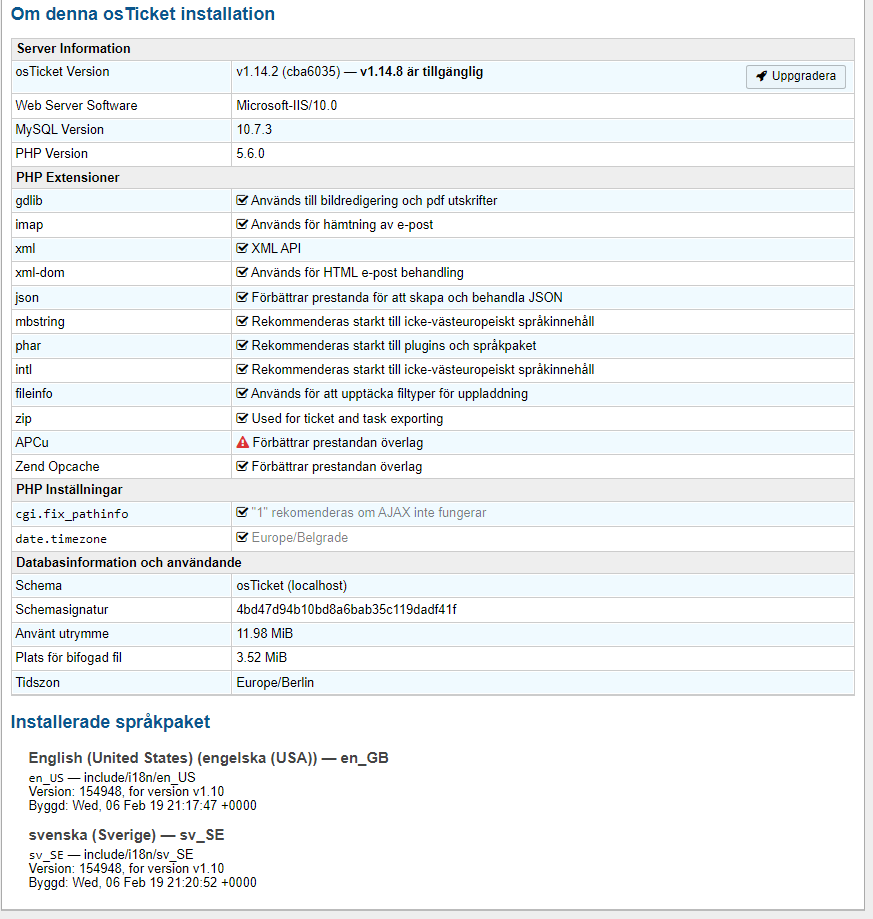Click the check icon in the phar row
873x919 pixels.
pos(242,346)
